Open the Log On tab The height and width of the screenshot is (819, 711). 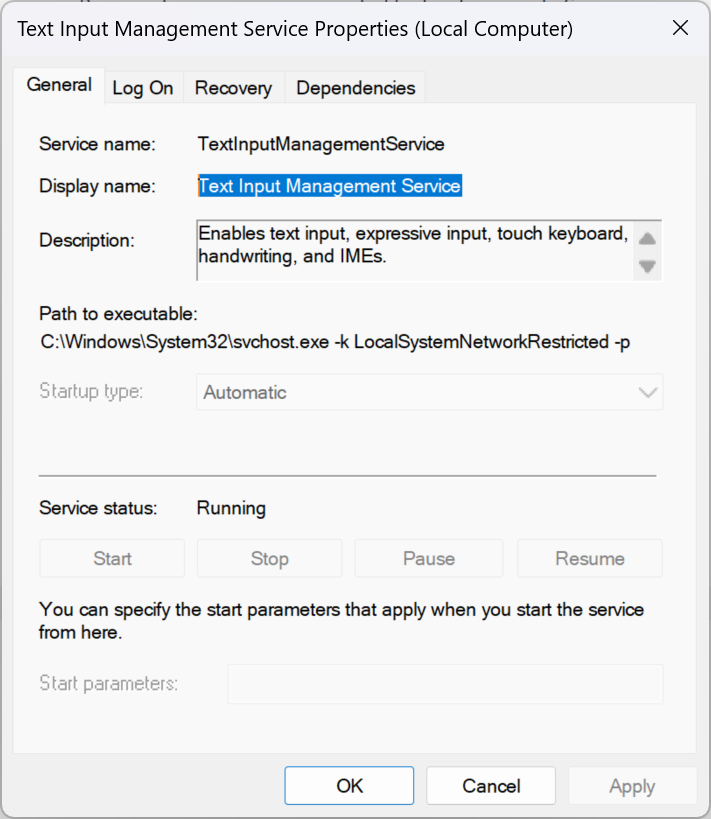(x=143, y=88)
